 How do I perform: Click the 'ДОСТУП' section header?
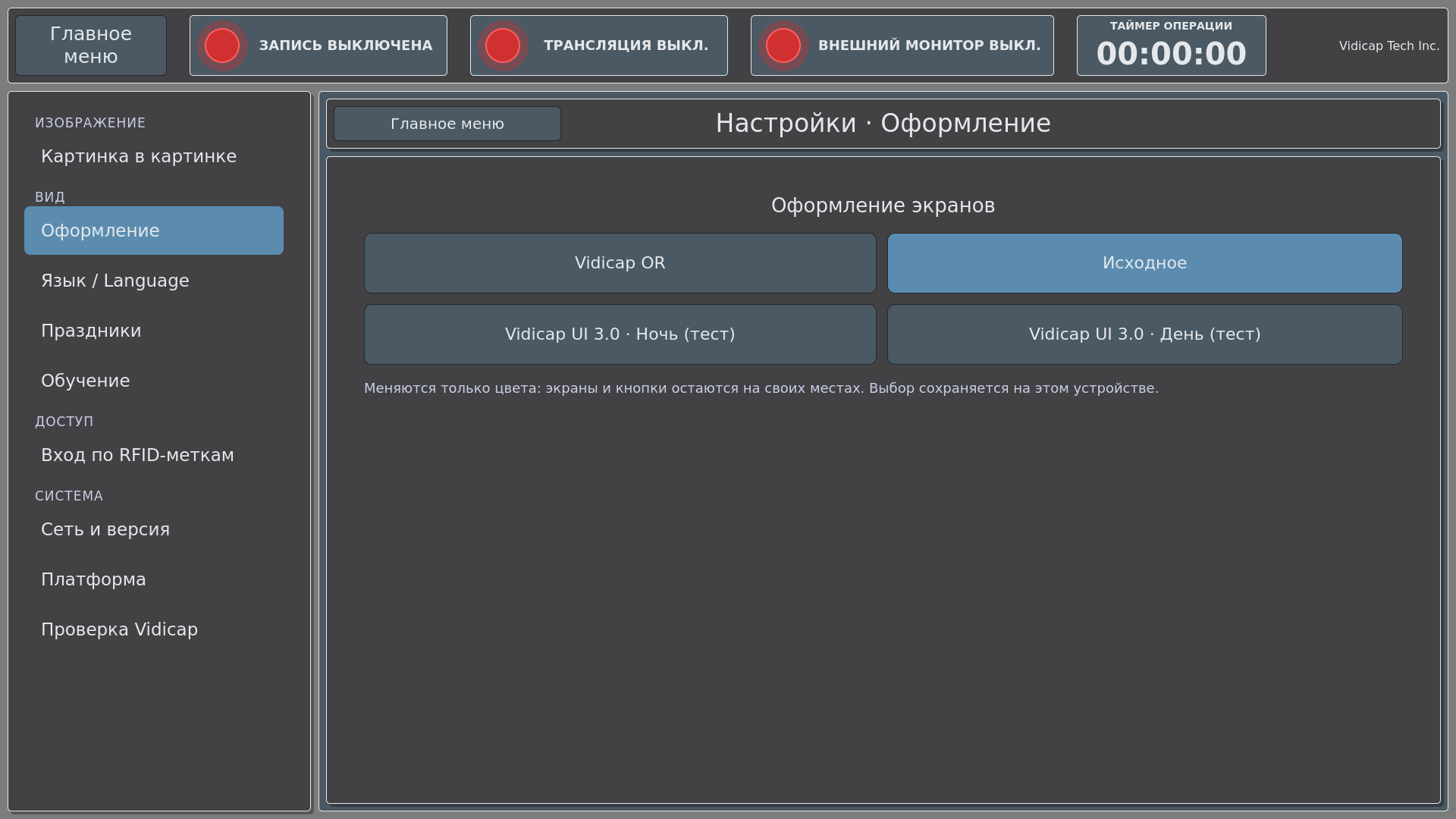[64, 422]
